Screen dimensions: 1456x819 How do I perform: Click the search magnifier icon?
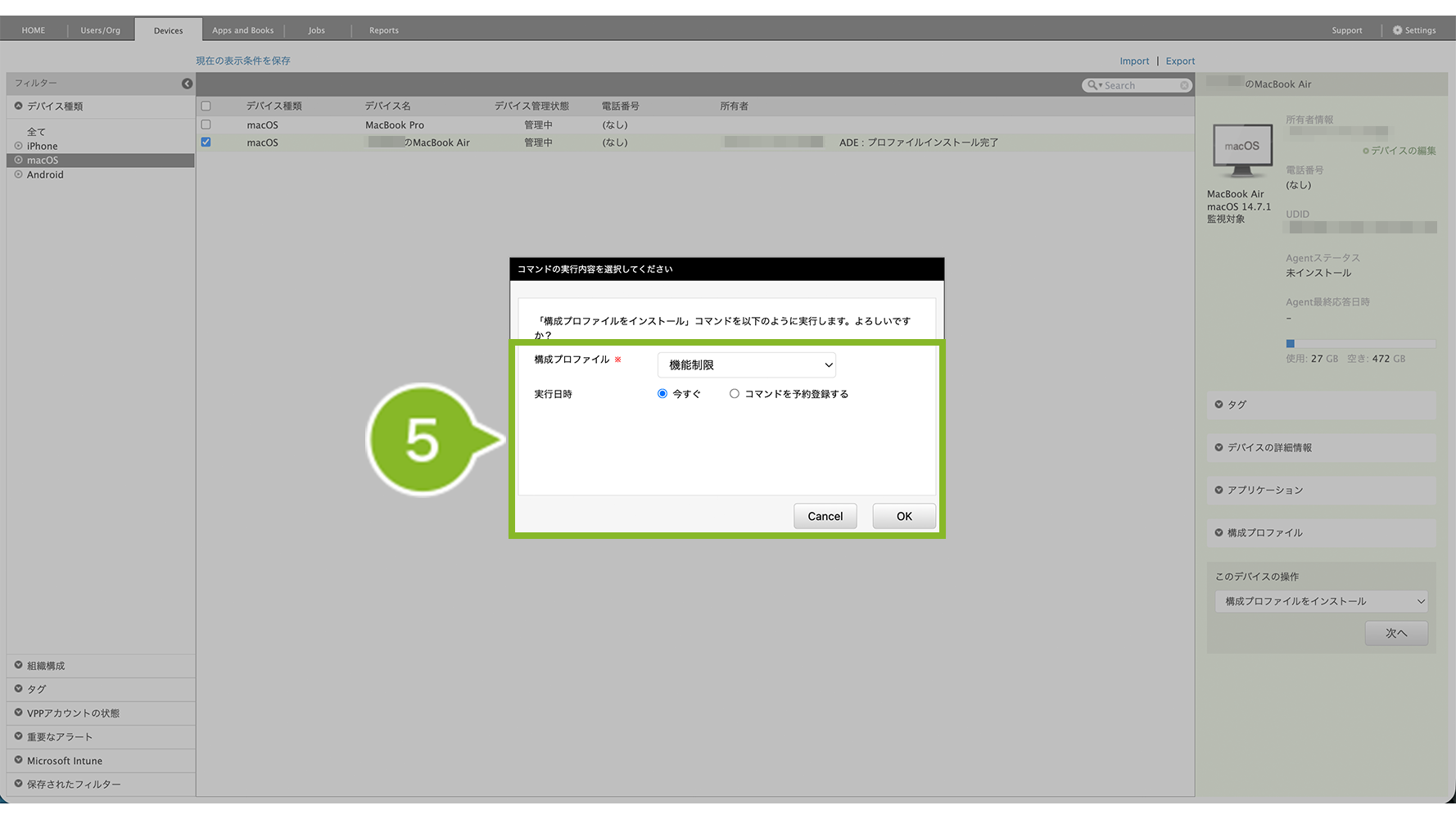click(x=1092, y=85)
